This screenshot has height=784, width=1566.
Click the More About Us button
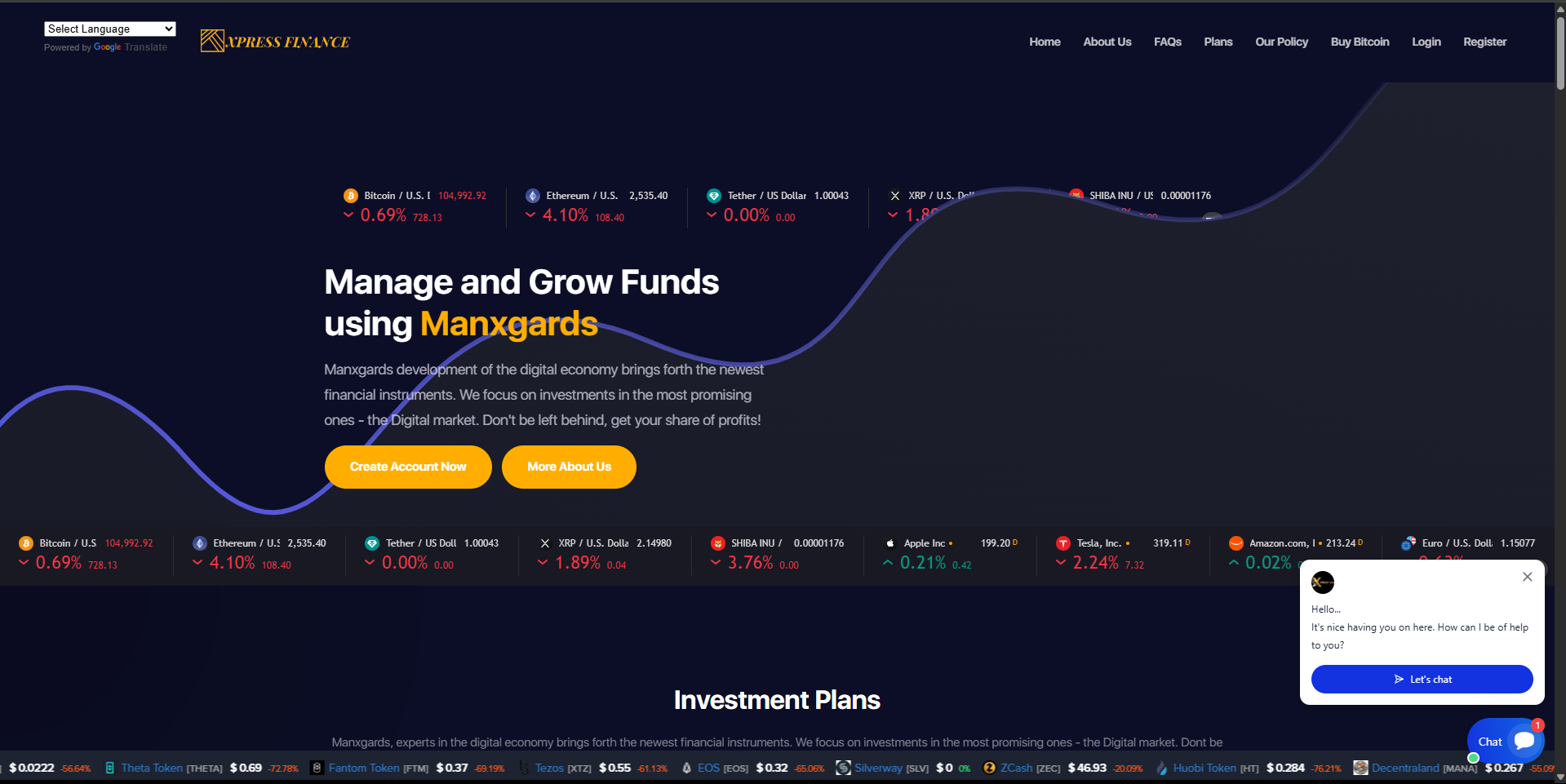569,467
